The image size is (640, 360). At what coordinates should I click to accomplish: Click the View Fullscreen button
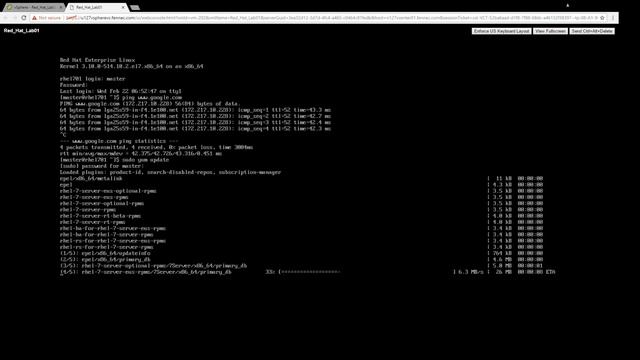point(550,31)
